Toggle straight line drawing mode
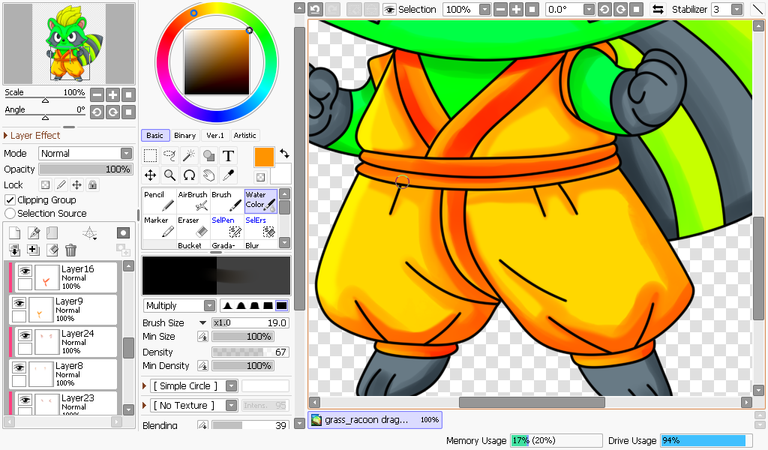Viewport: 768px width, 450px height. pyautogui.click(x=757, y=9)
